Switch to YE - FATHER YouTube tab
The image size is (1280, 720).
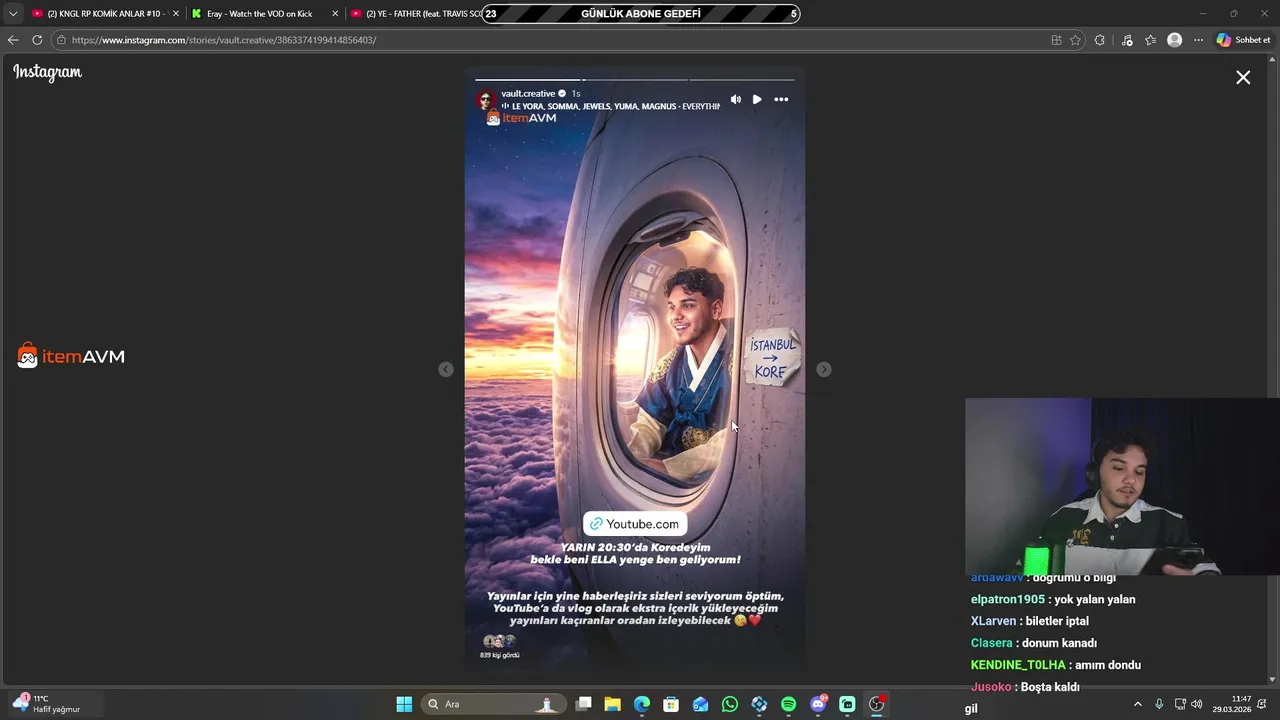415,14
